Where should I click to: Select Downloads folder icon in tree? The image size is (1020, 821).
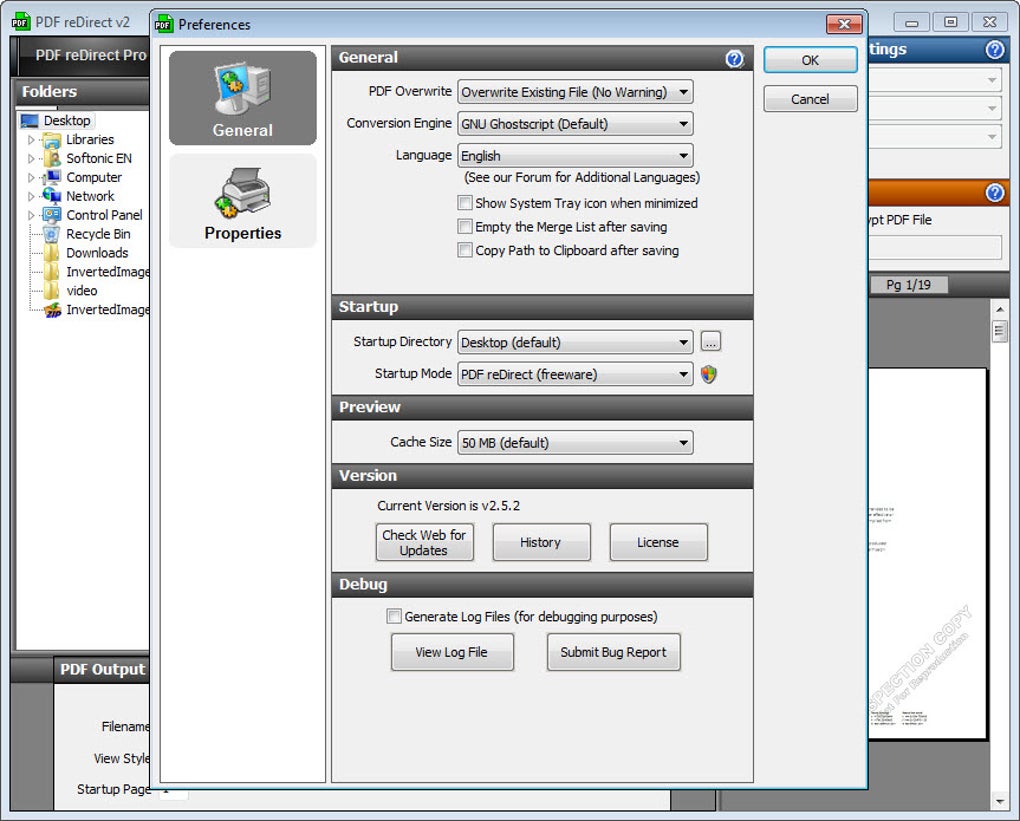pyautogui.click(x=51, y=252)
